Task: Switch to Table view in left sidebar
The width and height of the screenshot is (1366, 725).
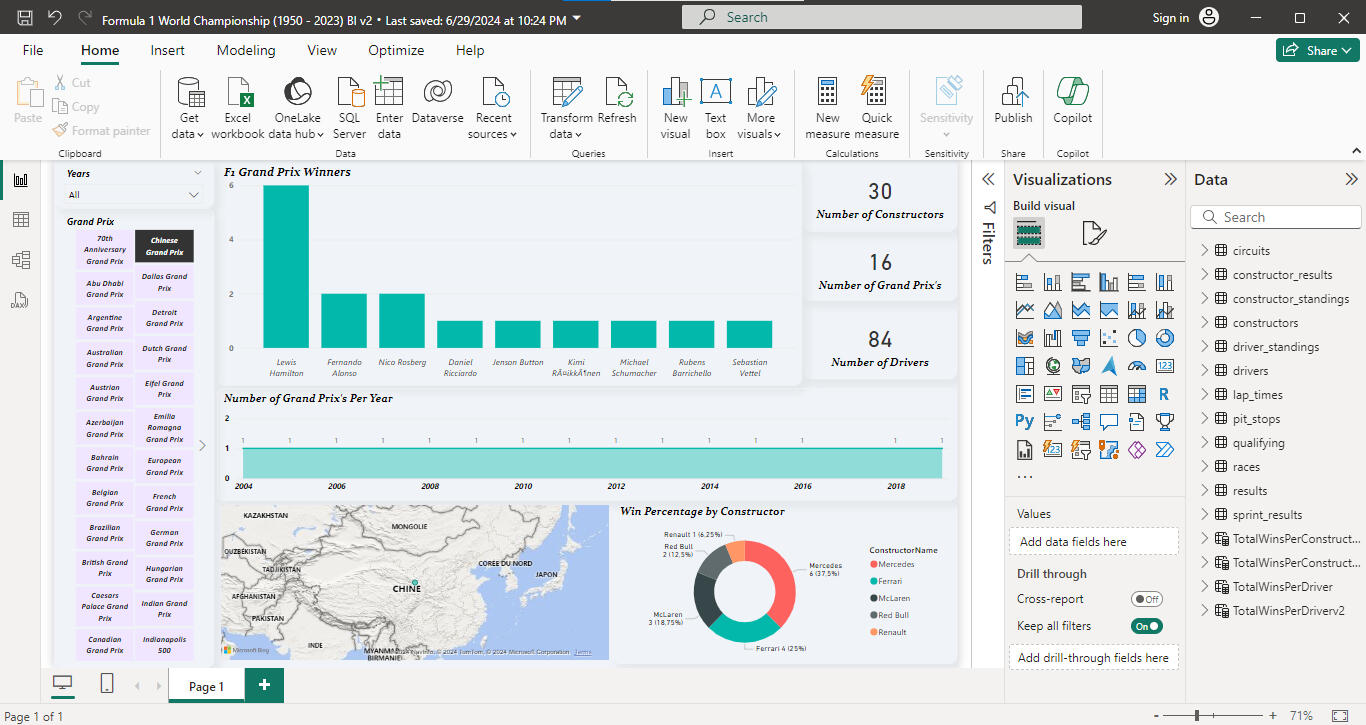Action: click(x=20, y=220)
